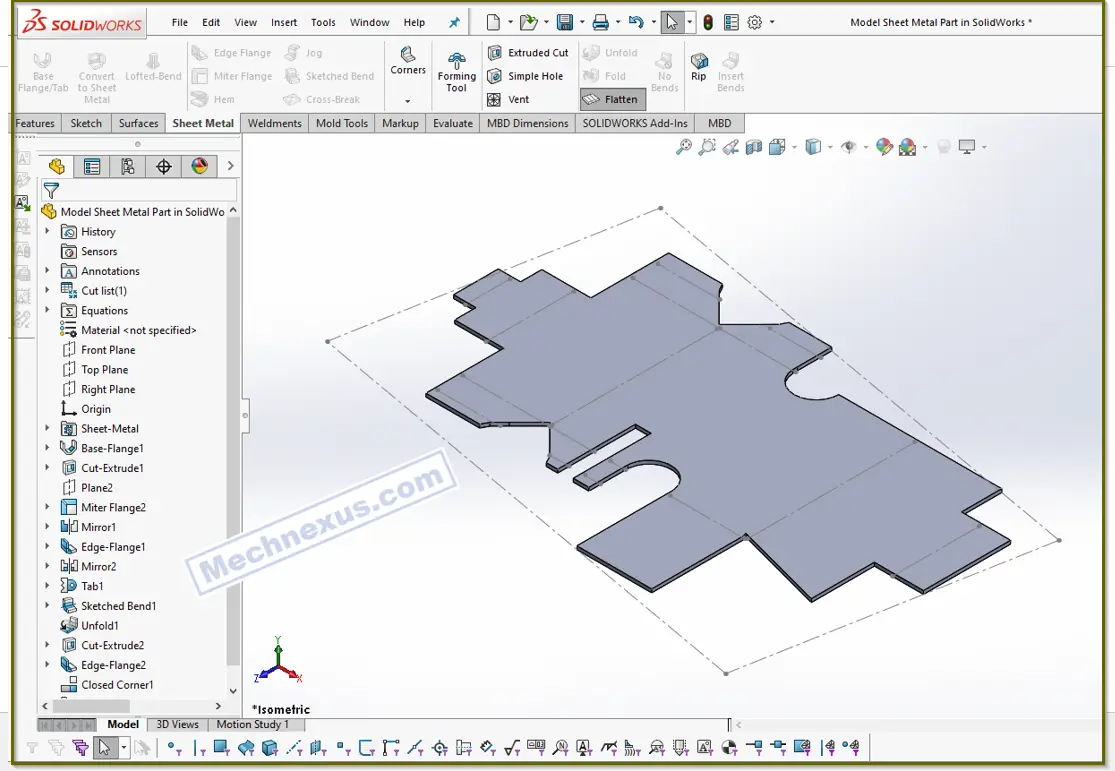Screen dimensions: 1115x771
Task: Toggle the pin icon on menu bar
Action: (455, 22)
